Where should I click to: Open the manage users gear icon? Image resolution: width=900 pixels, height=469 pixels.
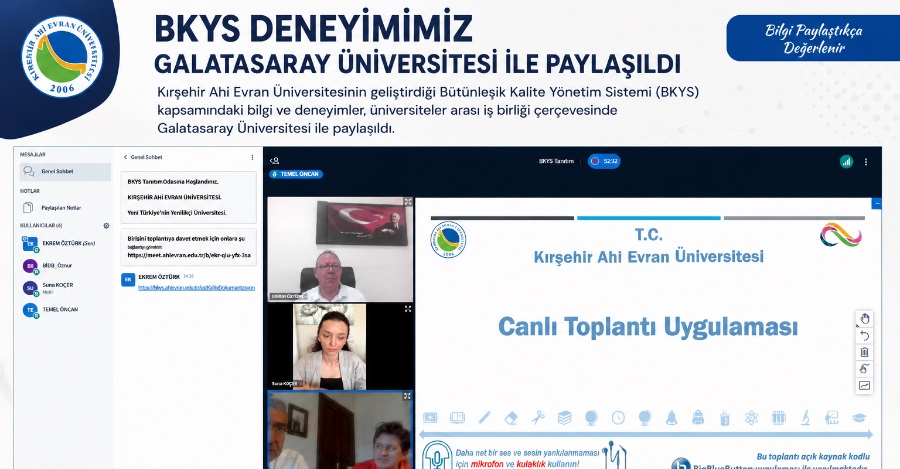[x=106, y=226]
